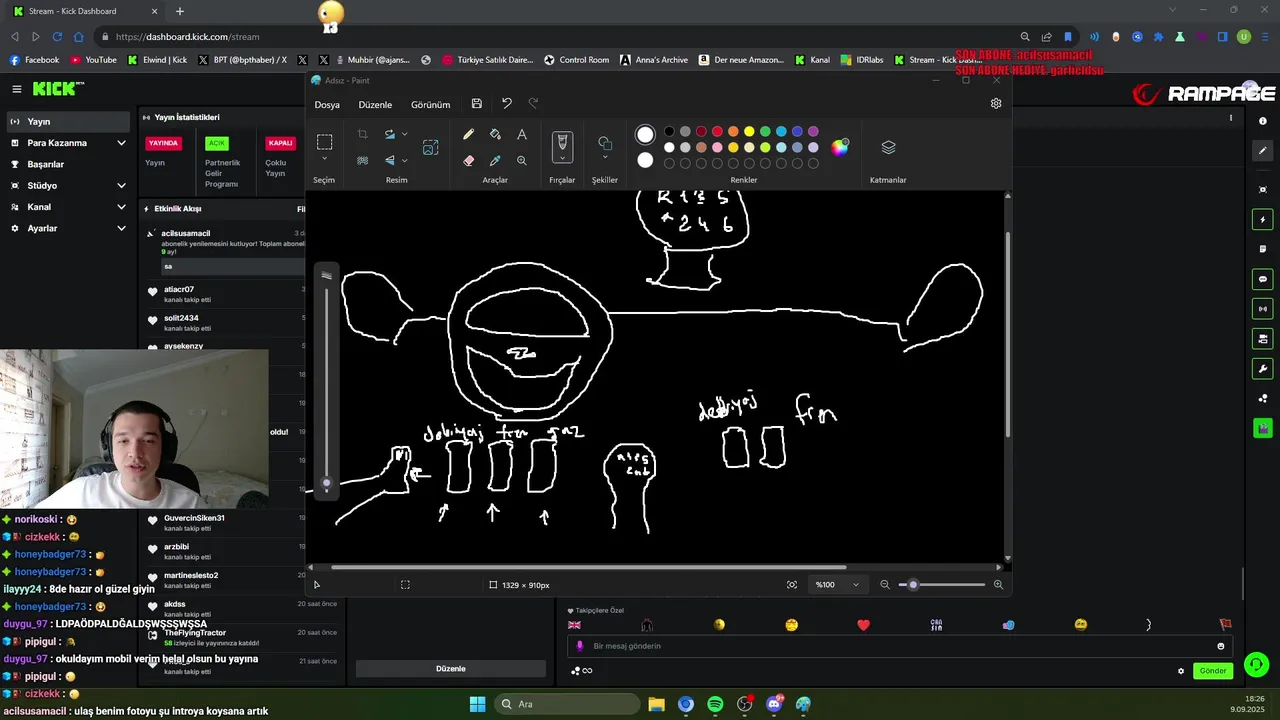Select the Fill bucket tool in Paint
The height and width of the screenshot is (720, 1280).
pos(495,134)
